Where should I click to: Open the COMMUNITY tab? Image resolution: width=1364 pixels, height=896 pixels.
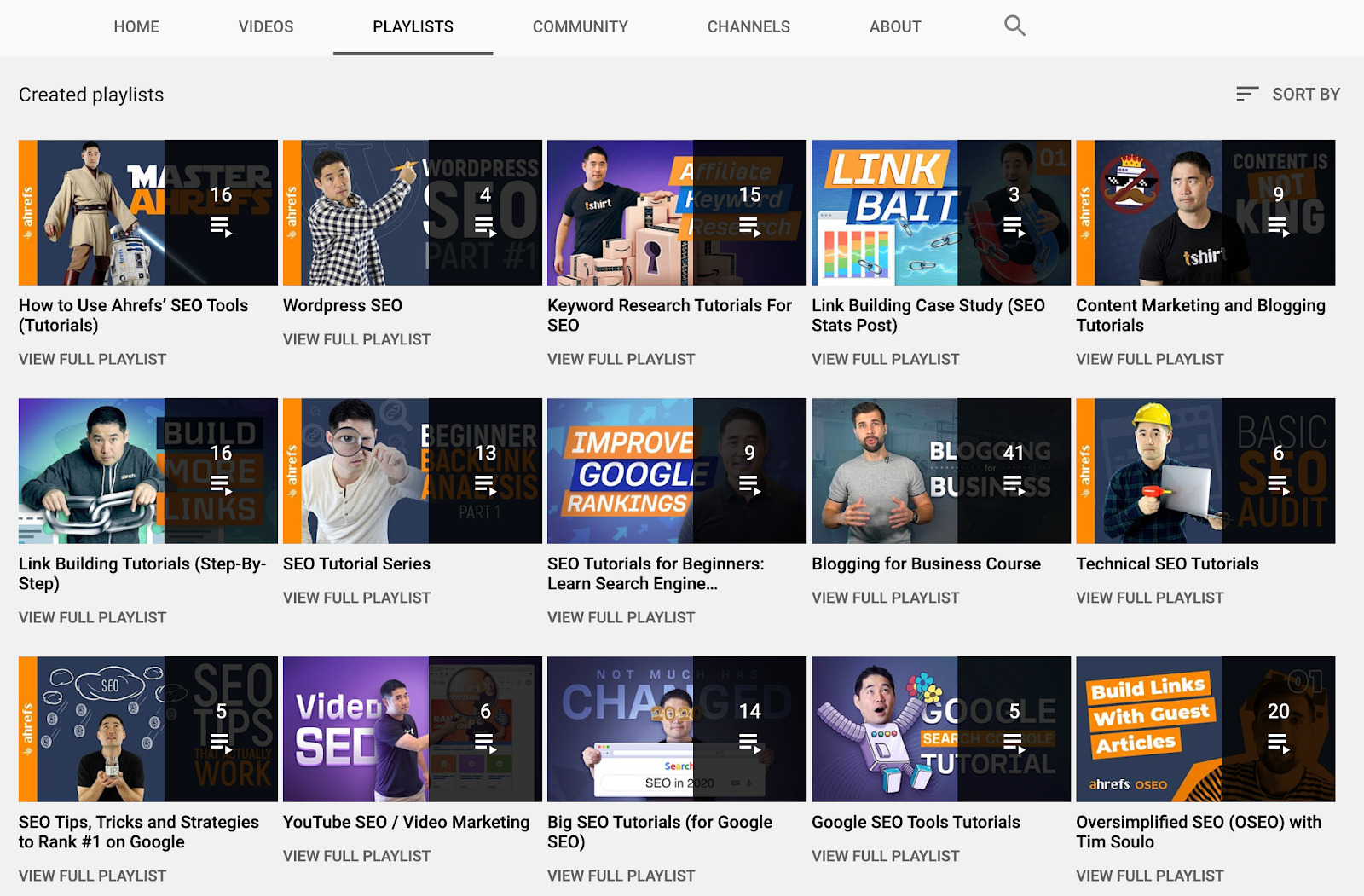(x=580, y=26)
